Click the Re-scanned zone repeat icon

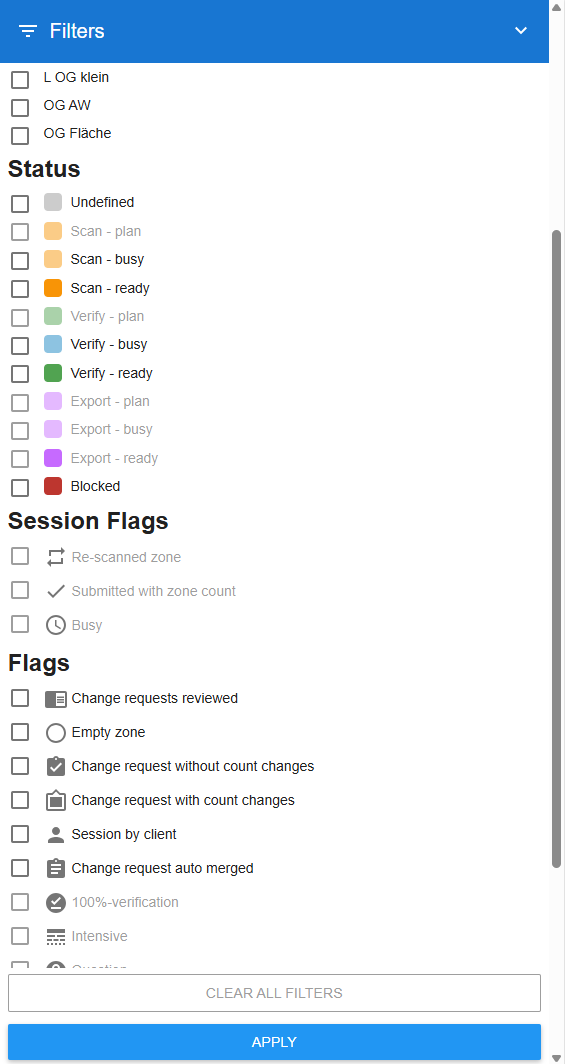click(56, 558)
